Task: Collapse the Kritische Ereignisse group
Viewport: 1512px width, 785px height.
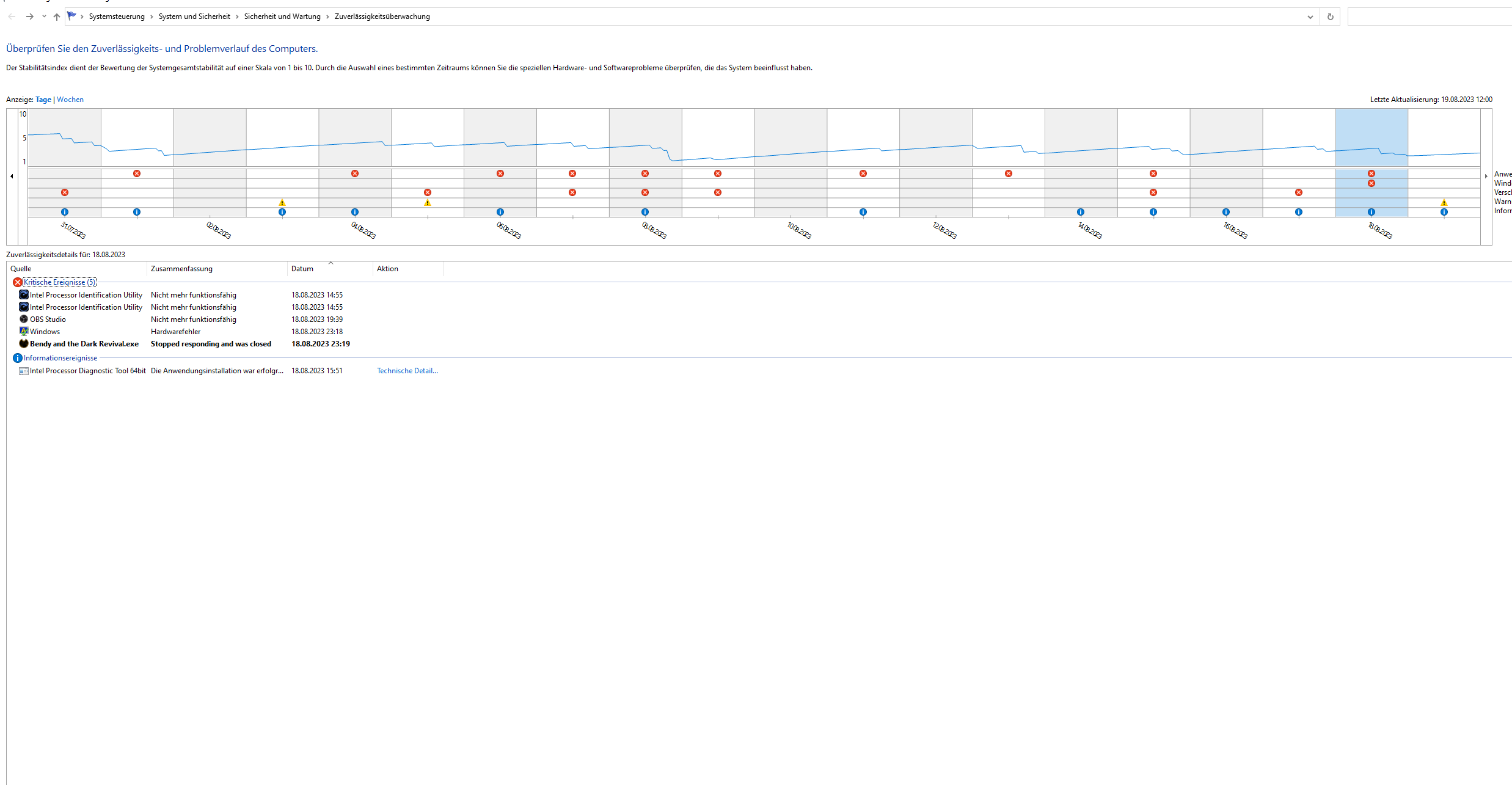Action: tap(59, 282)
